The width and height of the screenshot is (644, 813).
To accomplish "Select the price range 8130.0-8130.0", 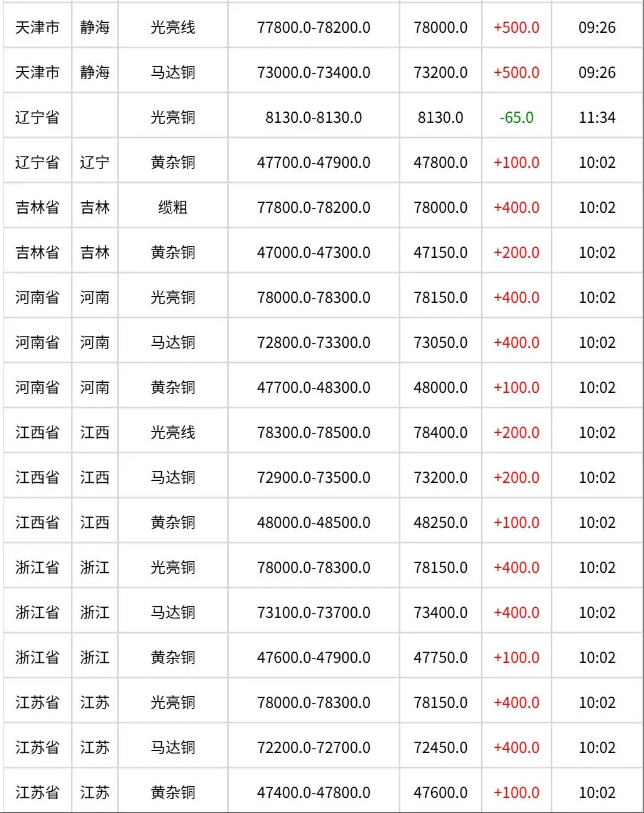I will coord(314,117).
